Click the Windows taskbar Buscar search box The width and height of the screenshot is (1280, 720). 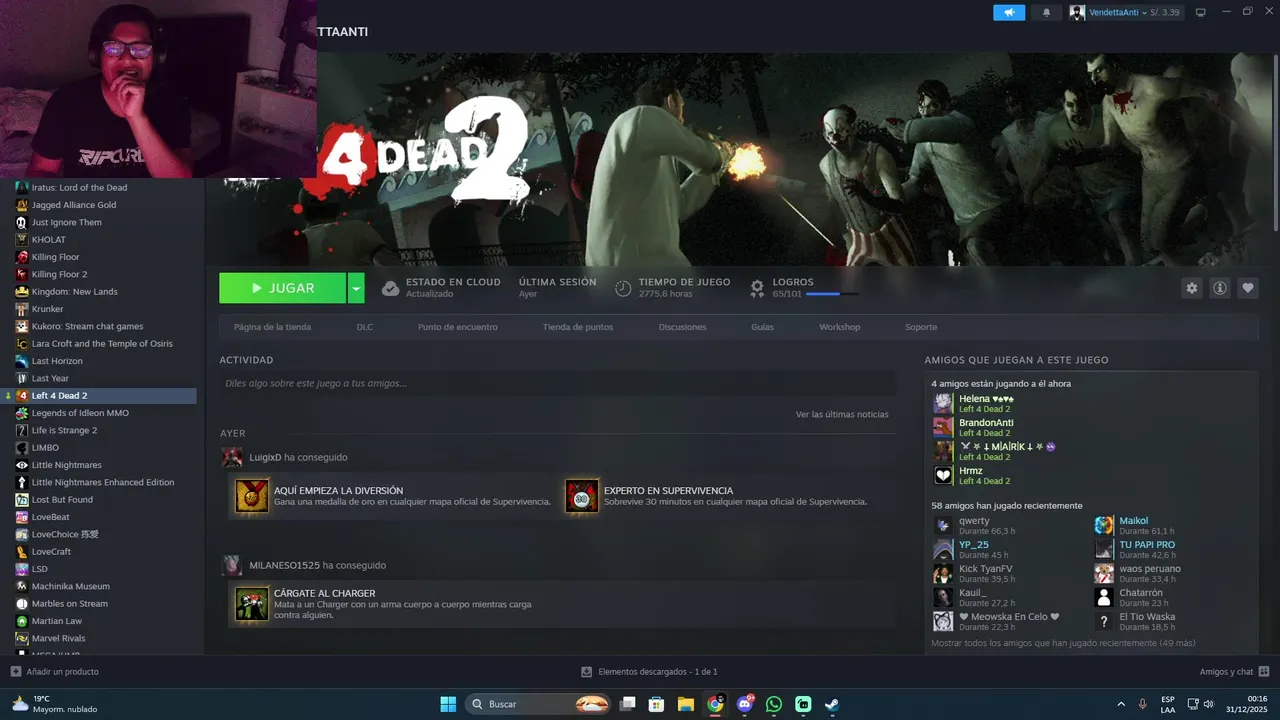pyautogui.click(x=537, y=704)
